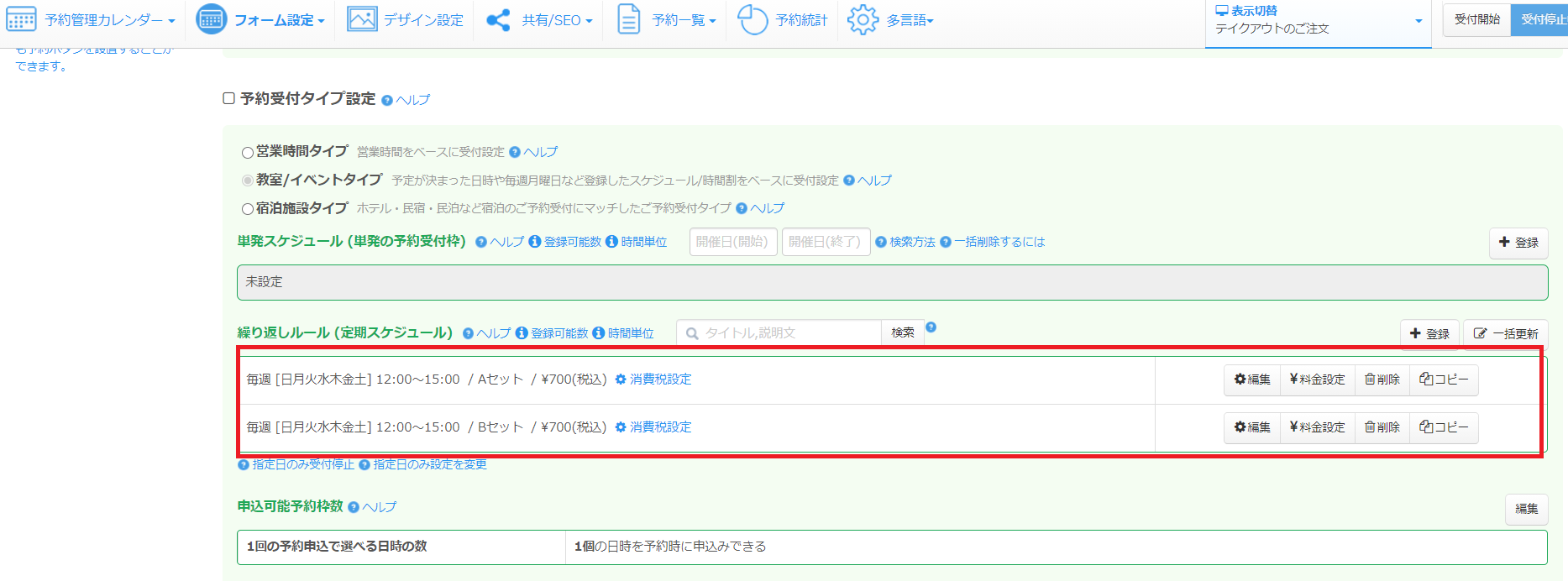The height and width of the screenshot is (581, 1568).
Task: Click the share/SEO network icon
Action: pyautogui.click(x=498, y=20)
